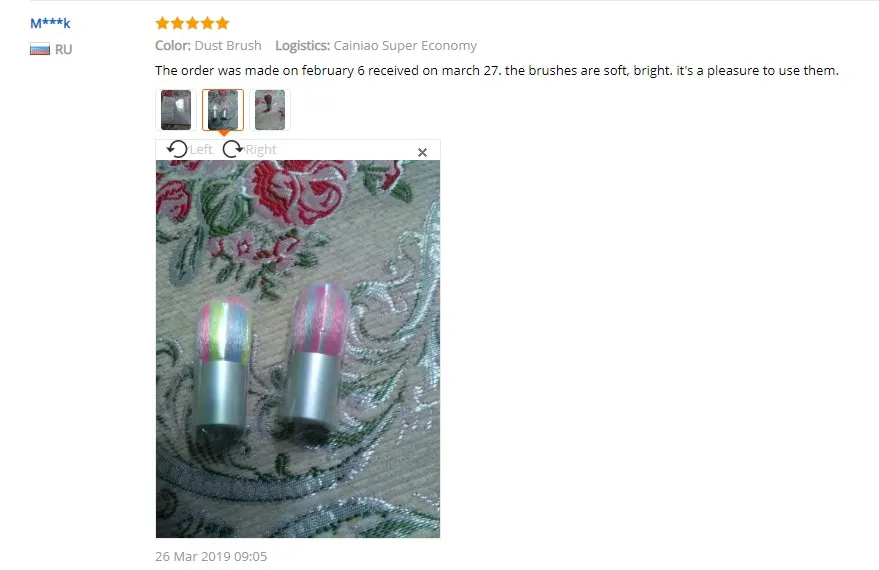The height and width of the screenshot is (570, 879).
Task: Select the highlighted two-brushes thumbnail
Action: (x=223, y=110)
